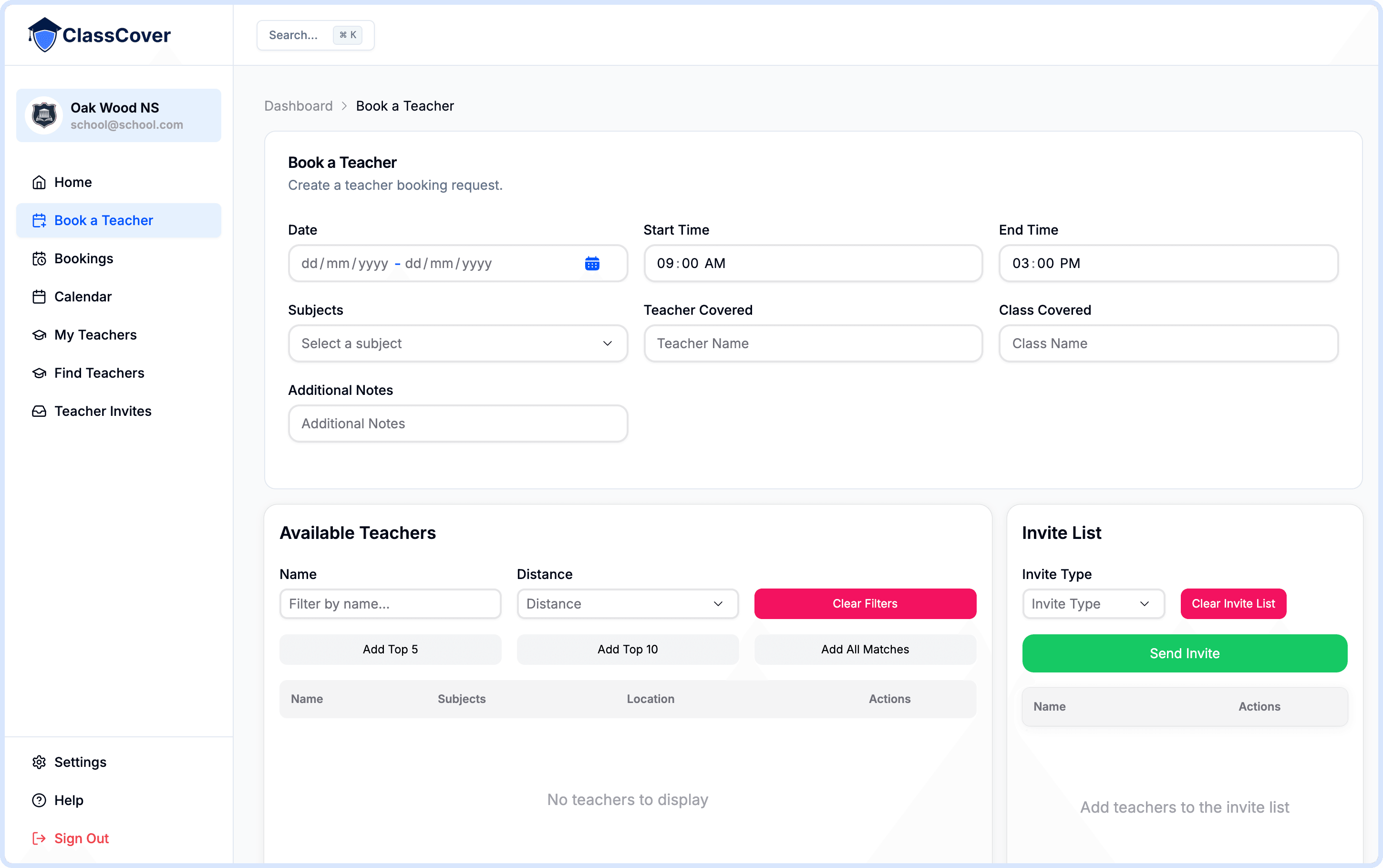Click the Start Time 09:00 AM field

813,263
